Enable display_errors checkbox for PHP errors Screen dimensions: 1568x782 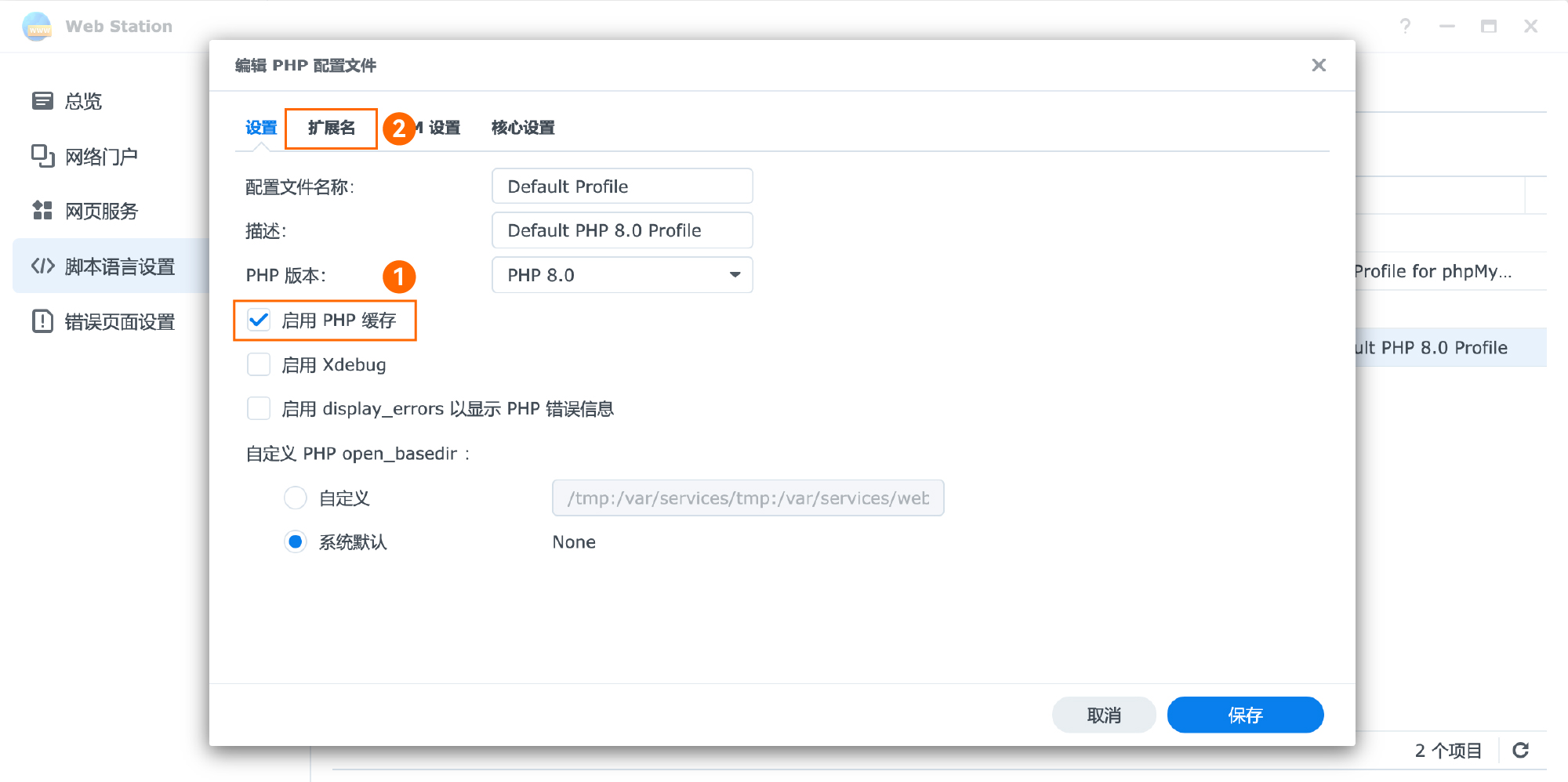(x=259, y=408)
